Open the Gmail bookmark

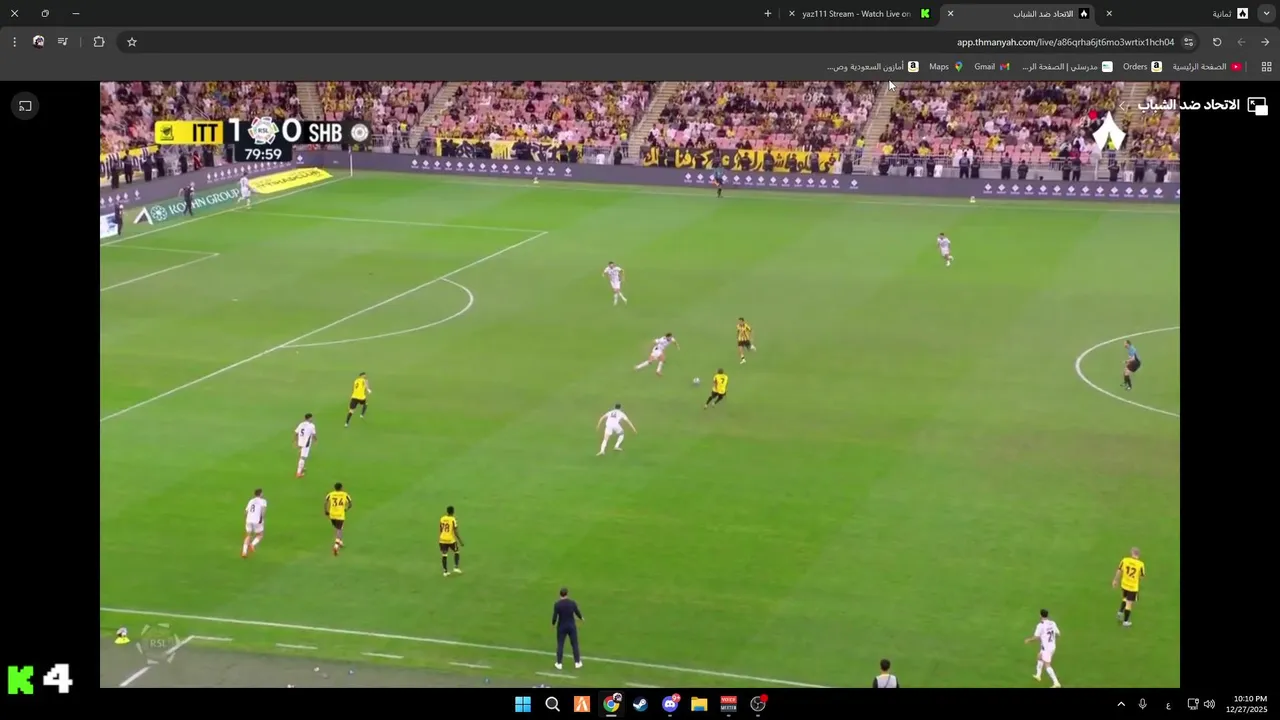coord(992,67)
